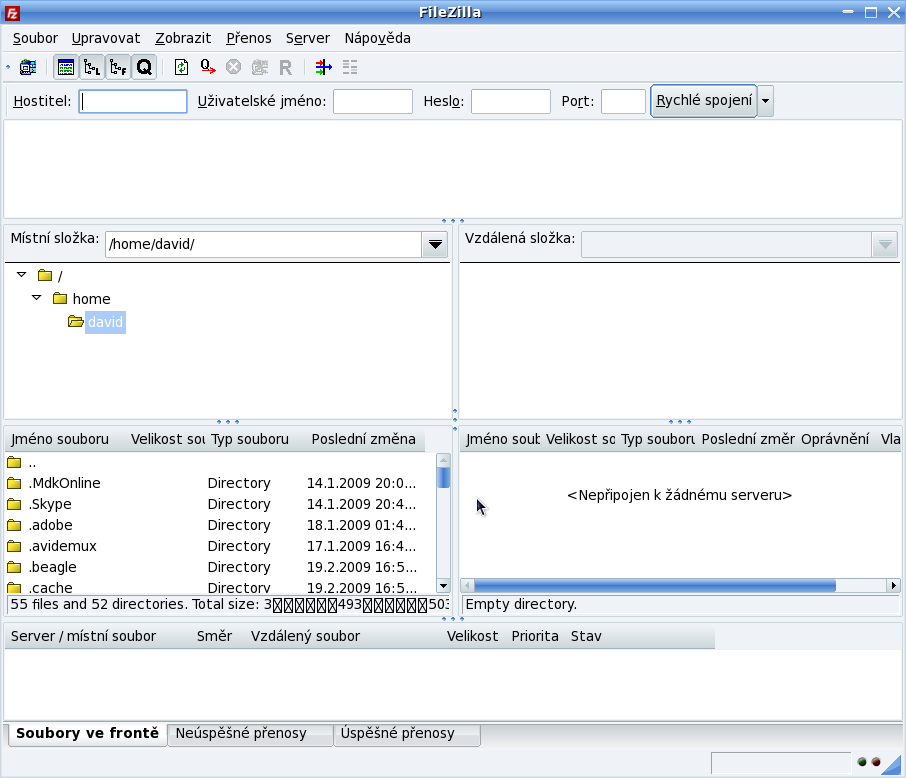Click the 'Empty directory.' status text
The image size is (906, 778).
coord(521,605)
